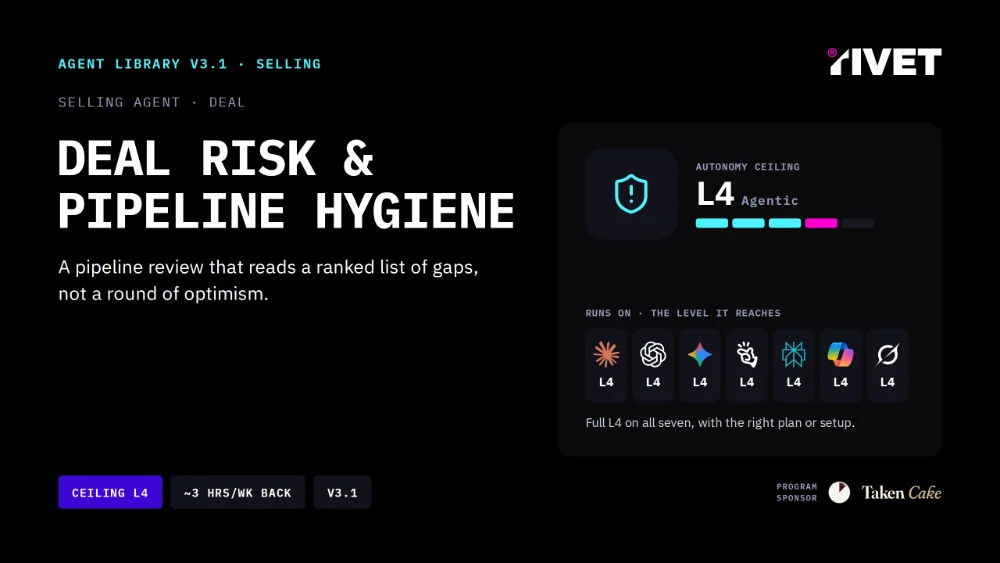Click the RIVET logo
The width and height of the screenshot is (1000, 563).
884,61
